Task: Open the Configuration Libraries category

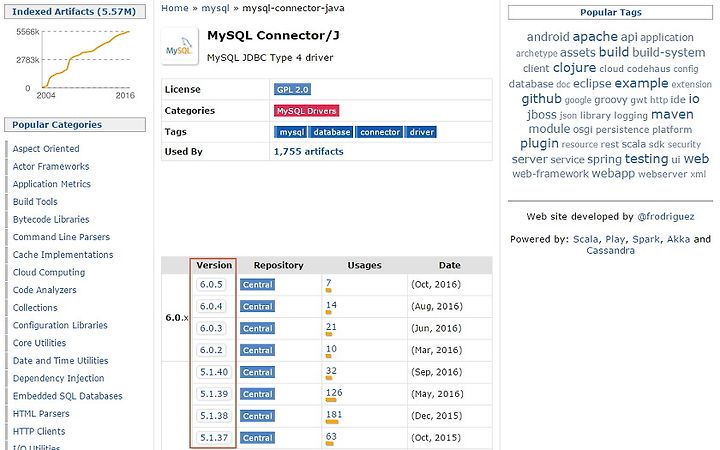Action: tap(60, 326)
